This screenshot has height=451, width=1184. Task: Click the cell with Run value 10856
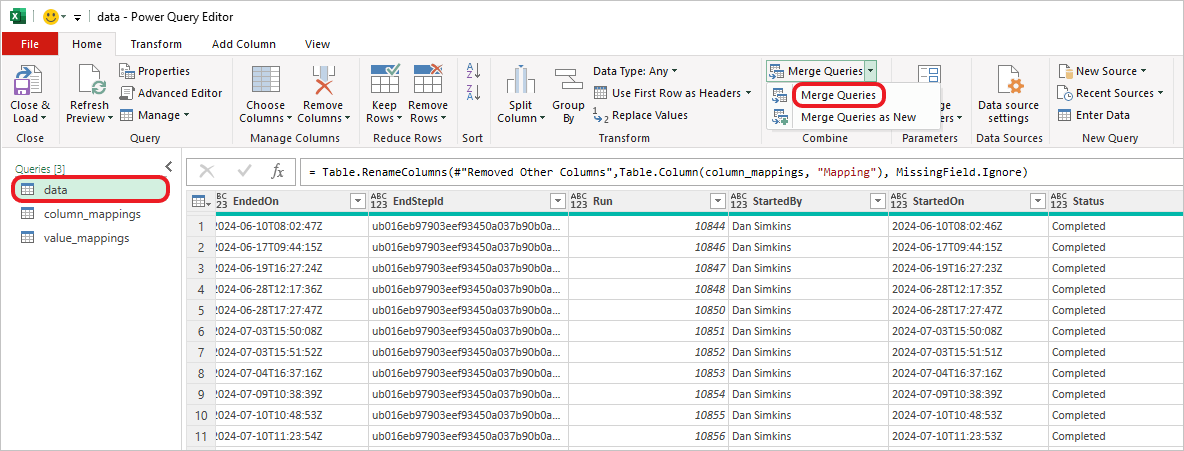coord(648,436)
